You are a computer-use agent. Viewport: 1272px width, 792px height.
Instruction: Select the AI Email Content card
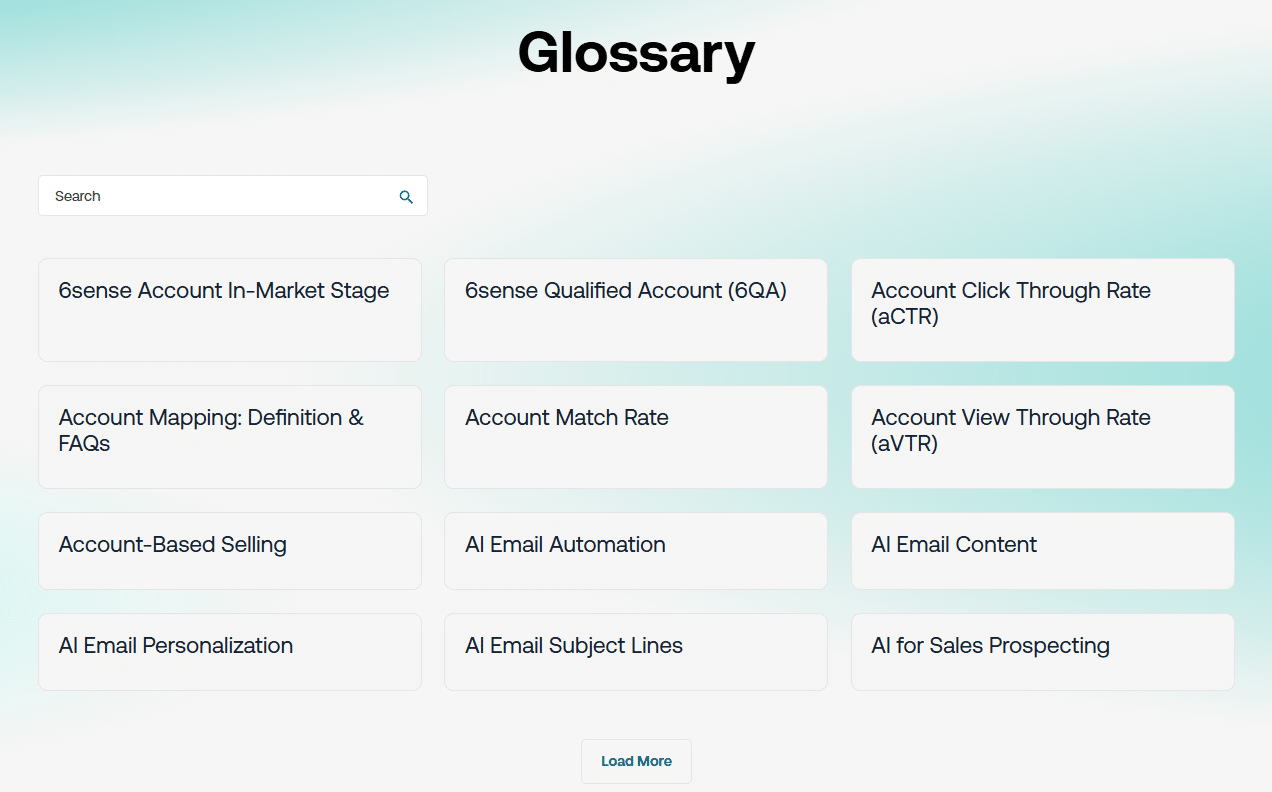click(1042, 551)
